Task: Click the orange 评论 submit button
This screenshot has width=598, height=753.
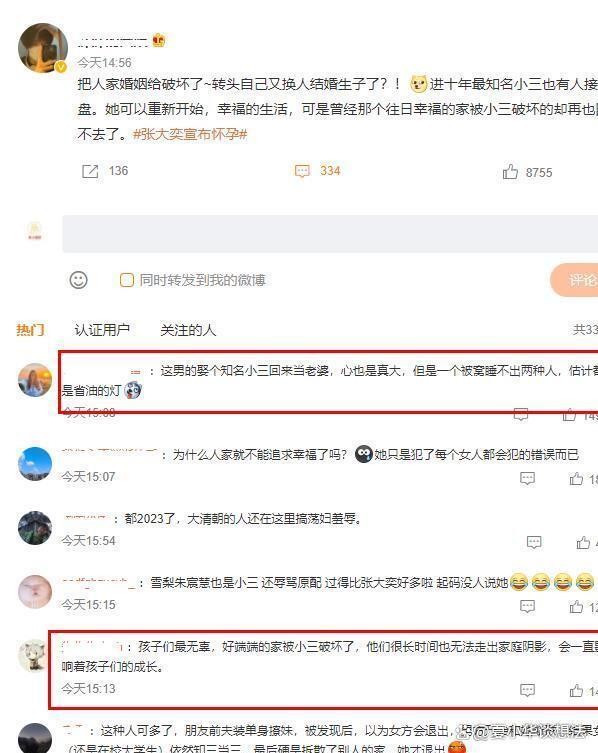Action: click(x=574, y=279)
